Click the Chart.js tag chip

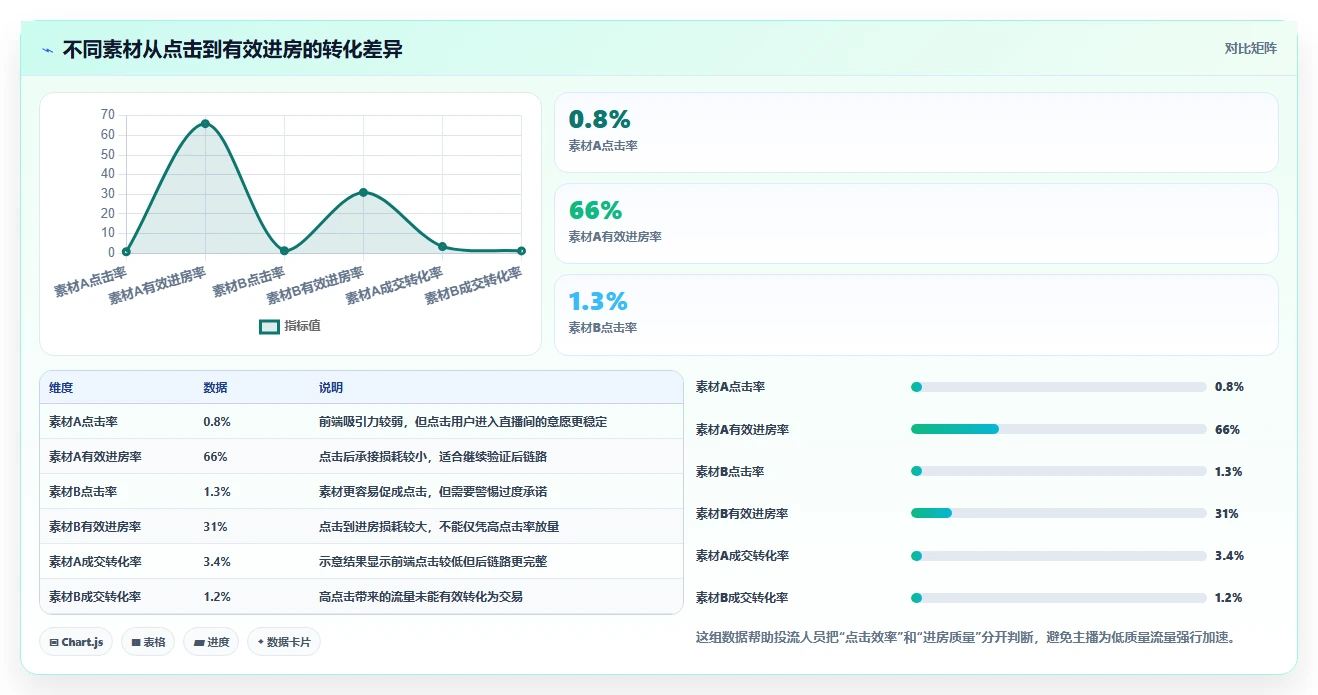click(x=76, y=642)
